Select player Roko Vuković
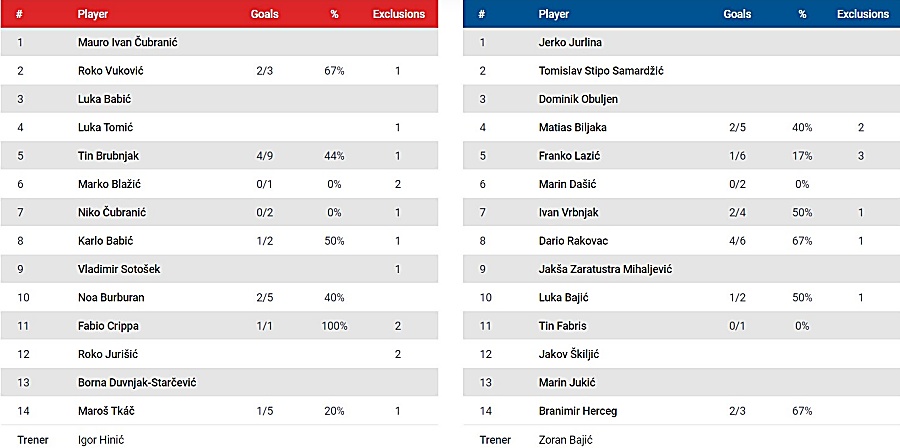This screenshot has height=448, width=900. pyautogui.click(x=111, y=71)
